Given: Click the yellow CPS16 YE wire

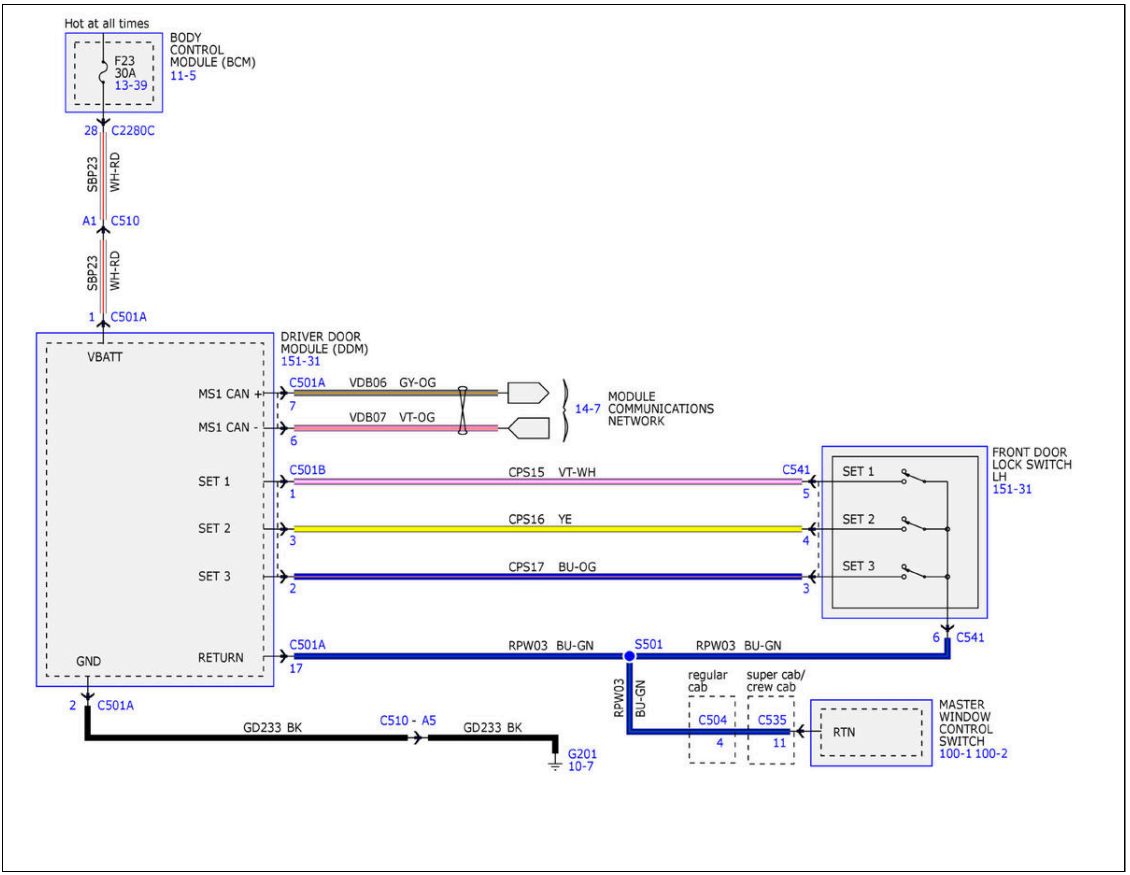Looking at the screenshot, I should [547, 528].
